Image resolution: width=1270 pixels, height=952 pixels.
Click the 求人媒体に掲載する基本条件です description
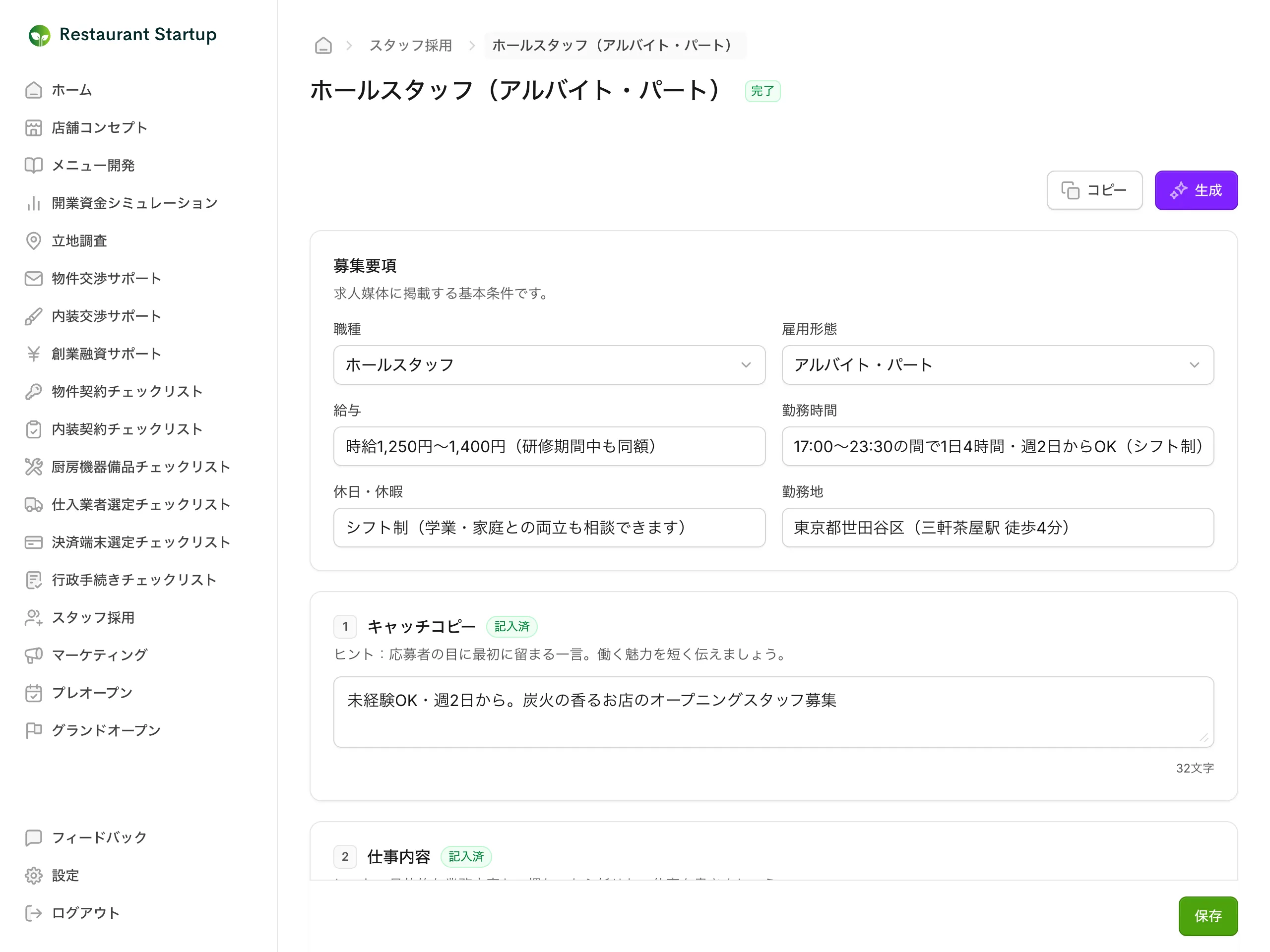441,294
